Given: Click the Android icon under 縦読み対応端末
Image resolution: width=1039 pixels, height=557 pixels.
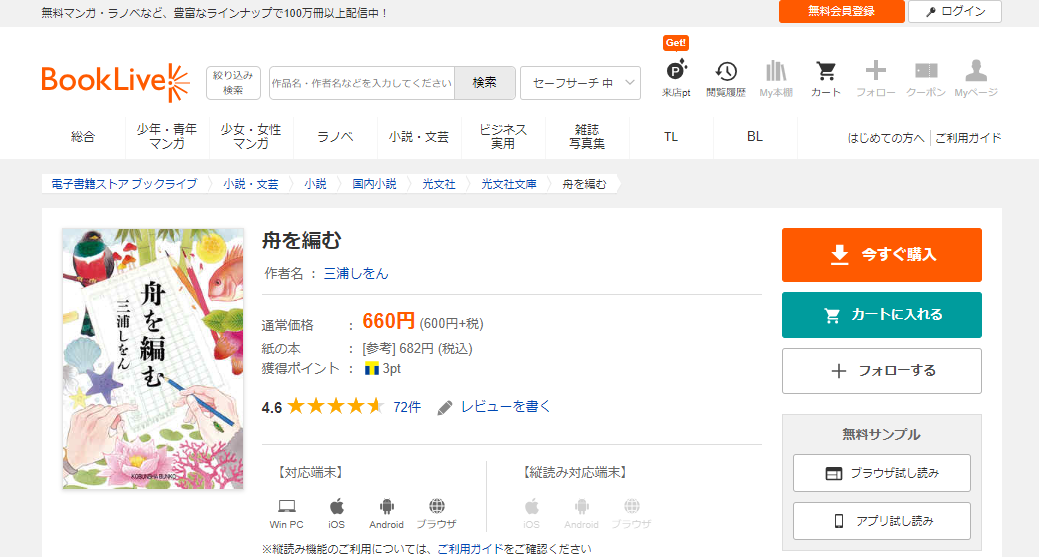Looking at the screenshot, I should (x=581, y=507).
